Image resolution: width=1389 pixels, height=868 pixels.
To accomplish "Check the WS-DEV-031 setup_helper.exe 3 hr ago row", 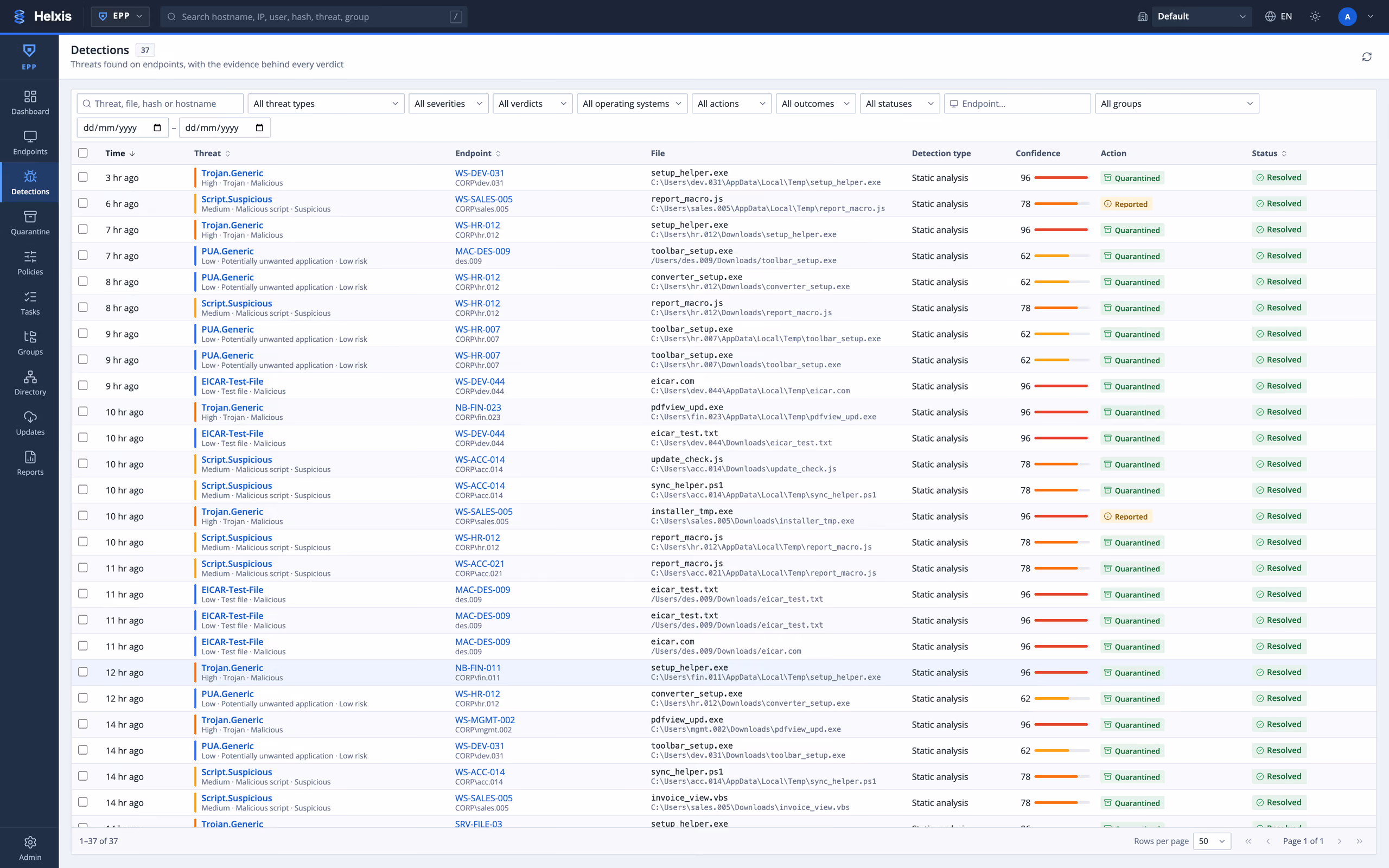I will (83, 177).
